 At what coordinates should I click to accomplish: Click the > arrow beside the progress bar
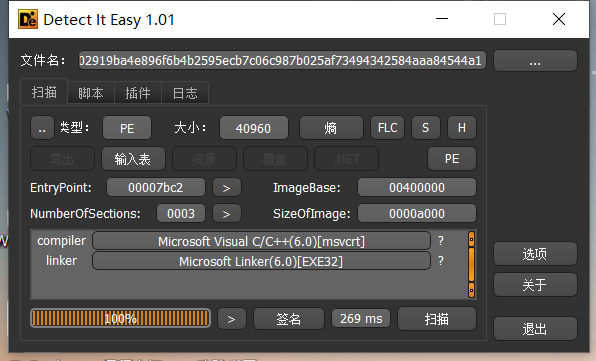pyautogui.click(x=232, y=319)
